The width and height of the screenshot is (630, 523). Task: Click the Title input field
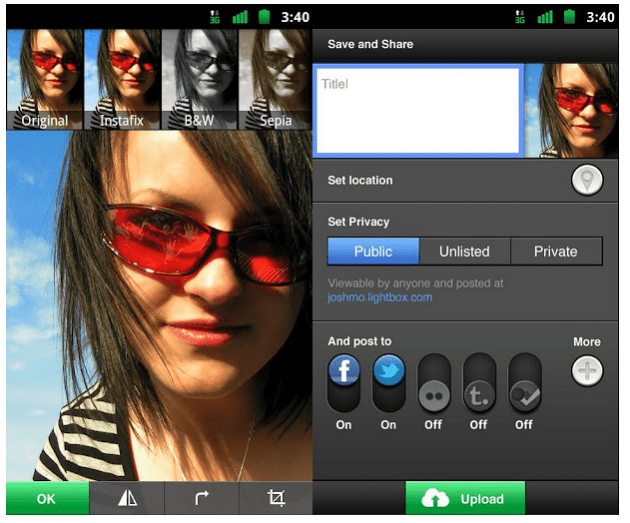pyautogui.click(x=418, y=110)
